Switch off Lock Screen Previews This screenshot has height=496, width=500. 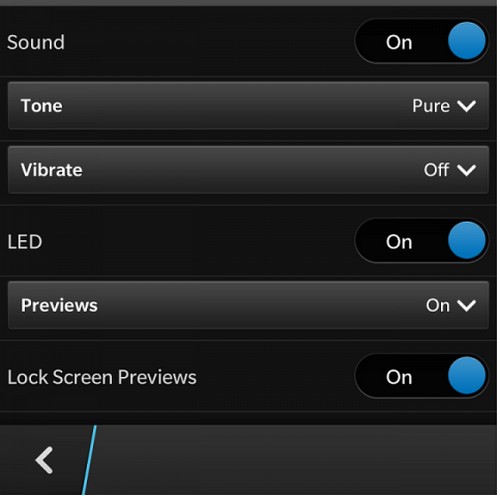click(422, 376)
